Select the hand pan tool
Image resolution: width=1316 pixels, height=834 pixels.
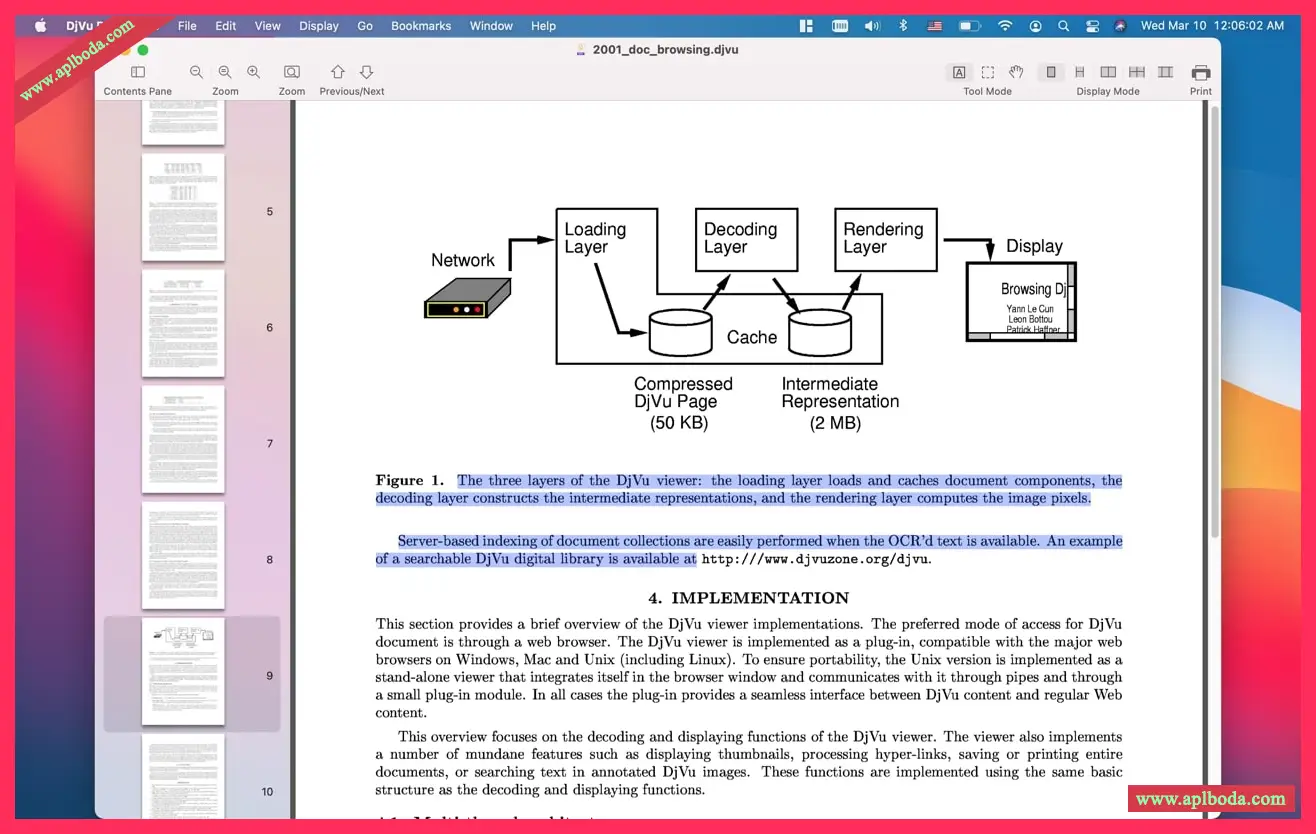point(1016,72)
